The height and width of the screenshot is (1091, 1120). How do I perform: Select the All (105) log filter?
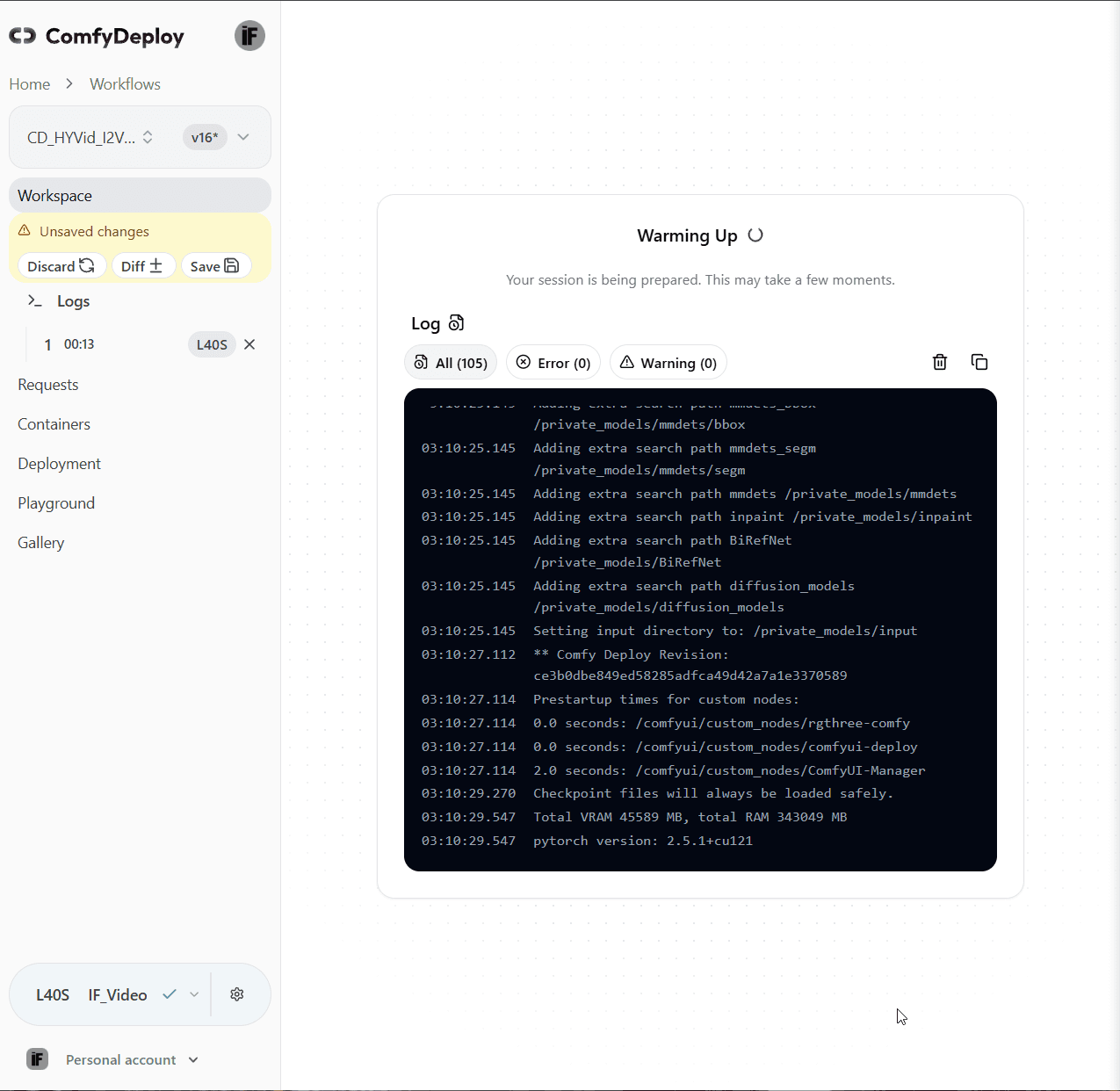click(x=450, y=362)
